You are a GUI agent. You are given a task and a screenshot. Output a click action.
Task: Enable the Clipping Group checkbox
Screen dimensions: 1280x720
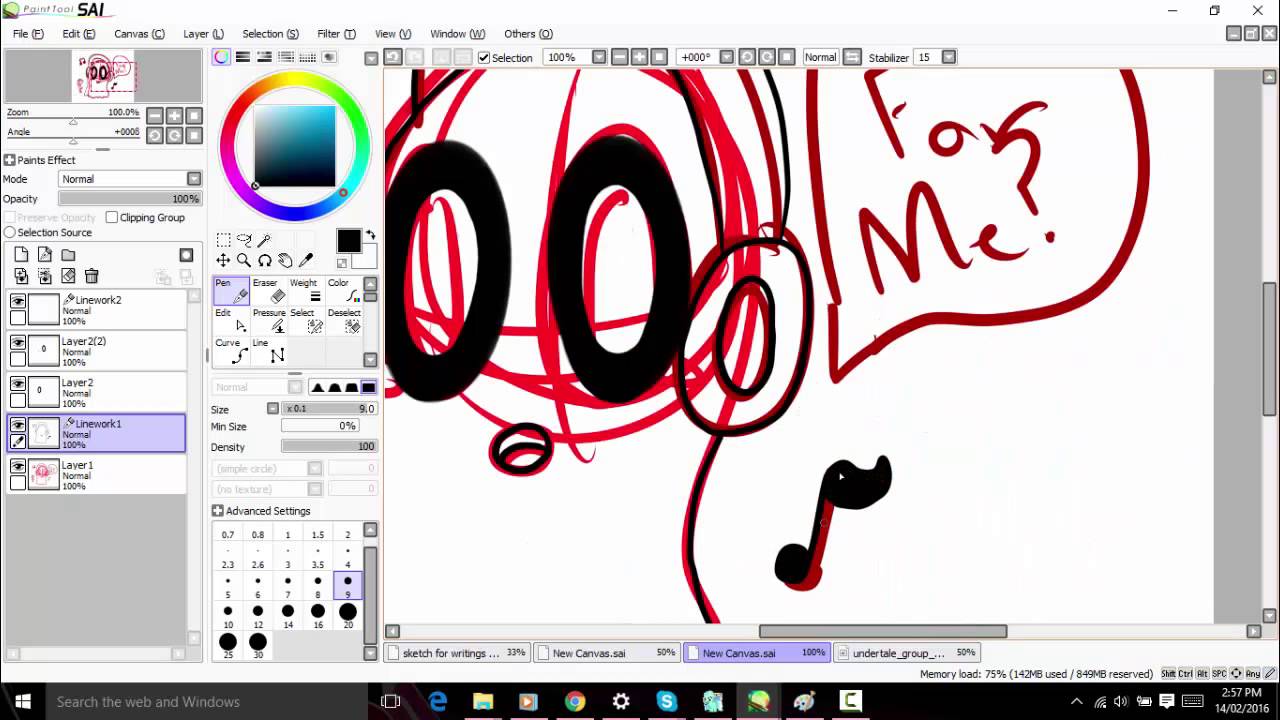112,217
